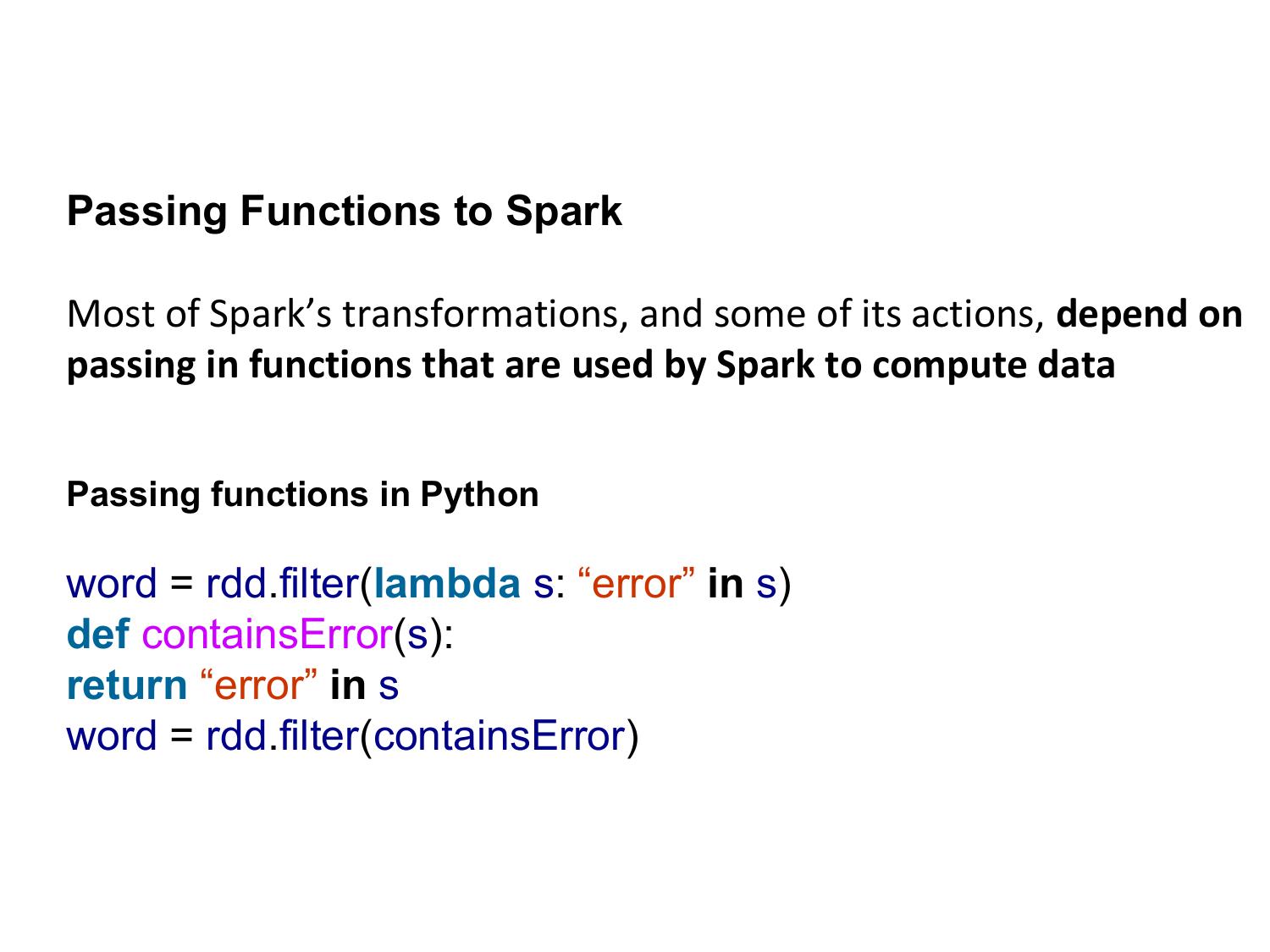
Task: Click the phrase 'compute data' in bold text
Action: (x=993, y=365)
